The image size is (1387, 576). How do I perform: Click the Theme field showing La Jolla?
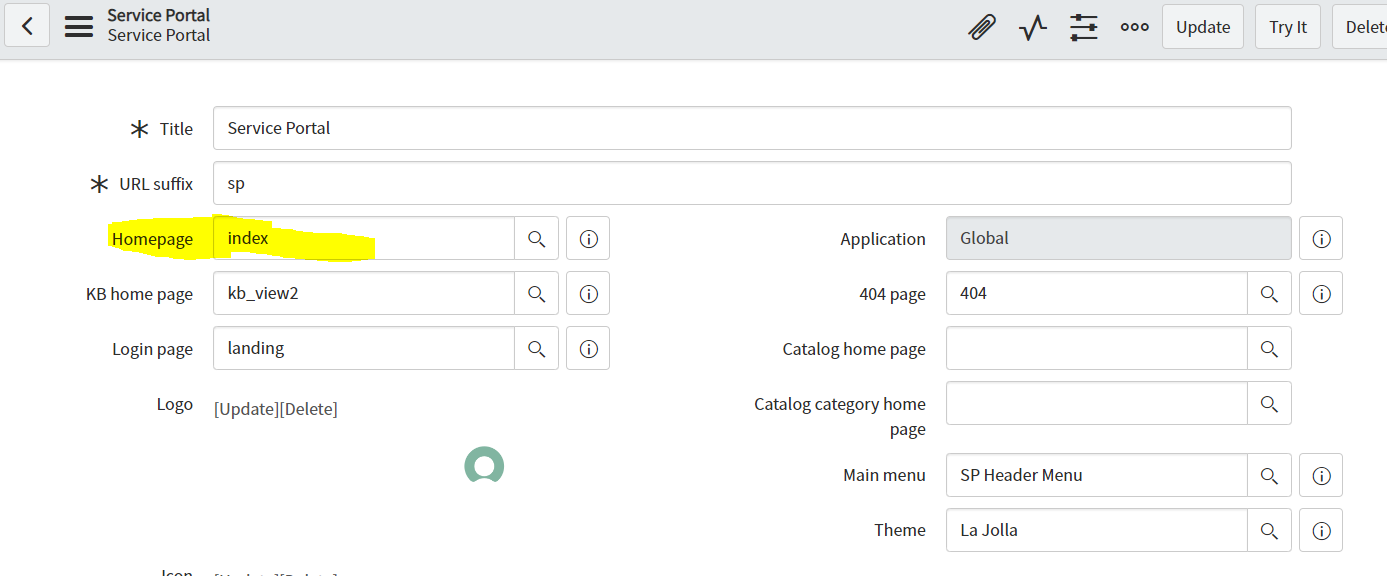pos(1097,530)
